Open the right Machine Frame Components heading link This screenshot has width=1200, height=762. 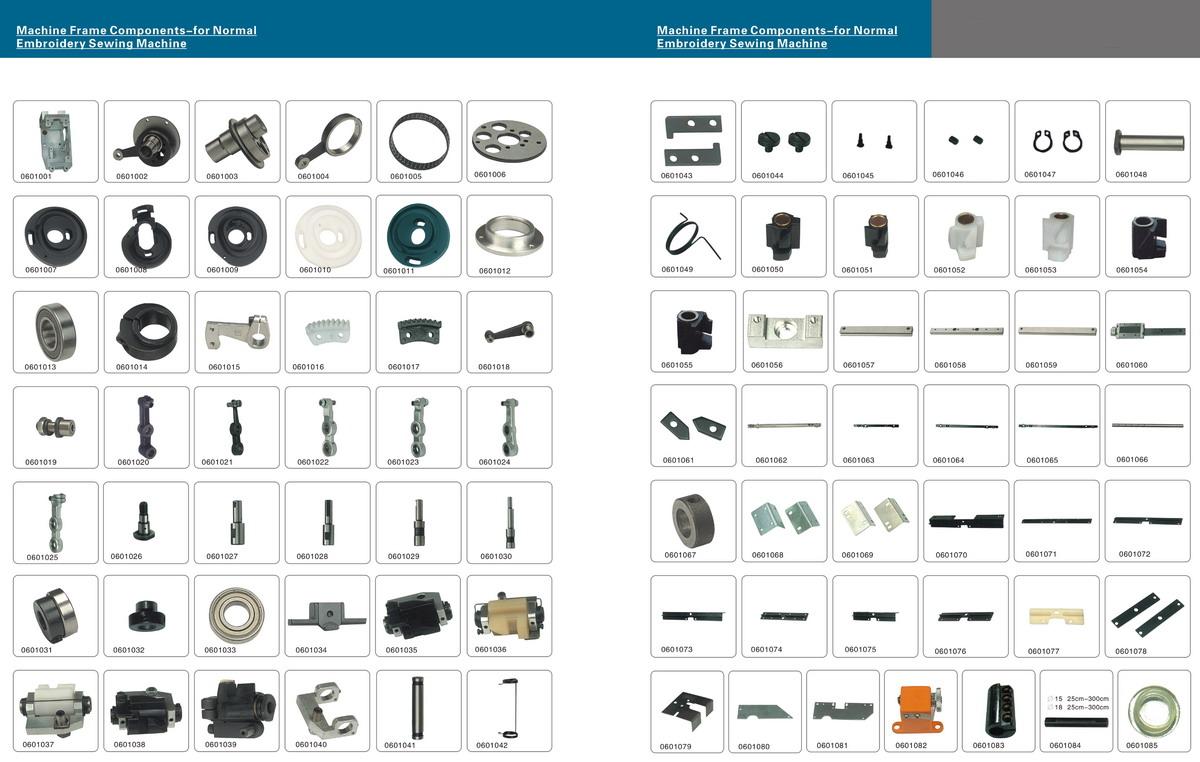(x=777, y=37)
